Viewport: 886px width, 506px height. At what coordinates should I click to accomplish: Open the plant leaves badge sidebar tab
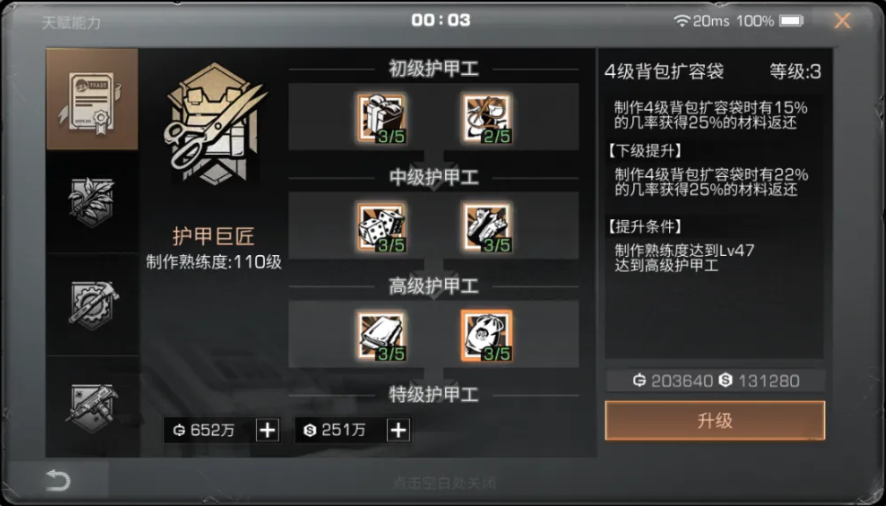pyautogui.click(x=92, y=202)
